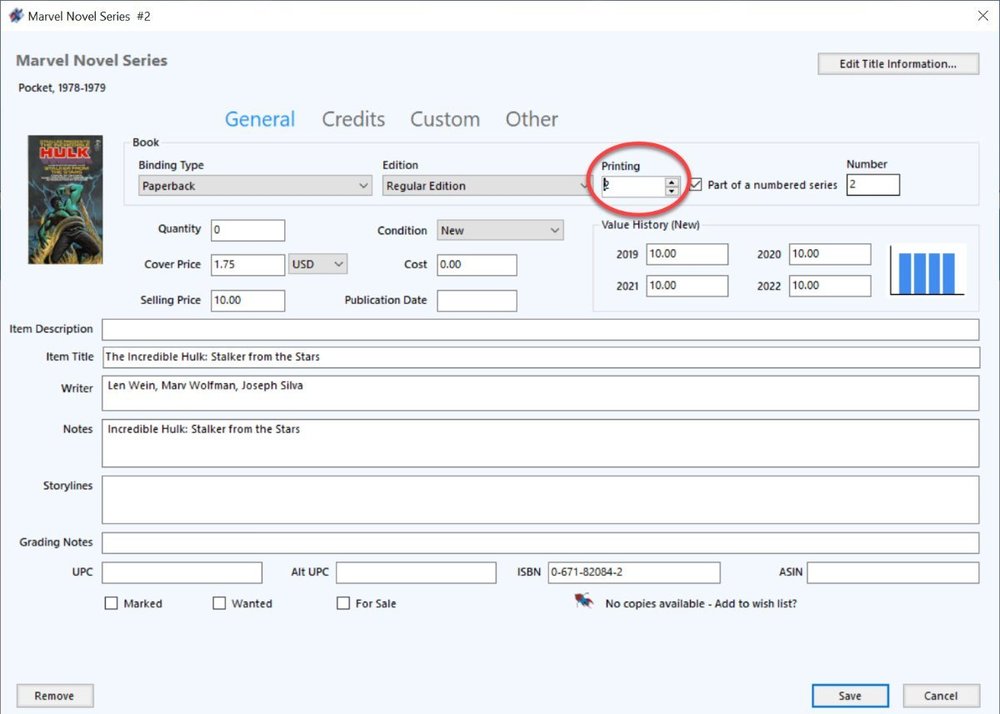This screenshot has height=714, width=1000.
Task: Click the Writer field
Action: coord(540,393)
